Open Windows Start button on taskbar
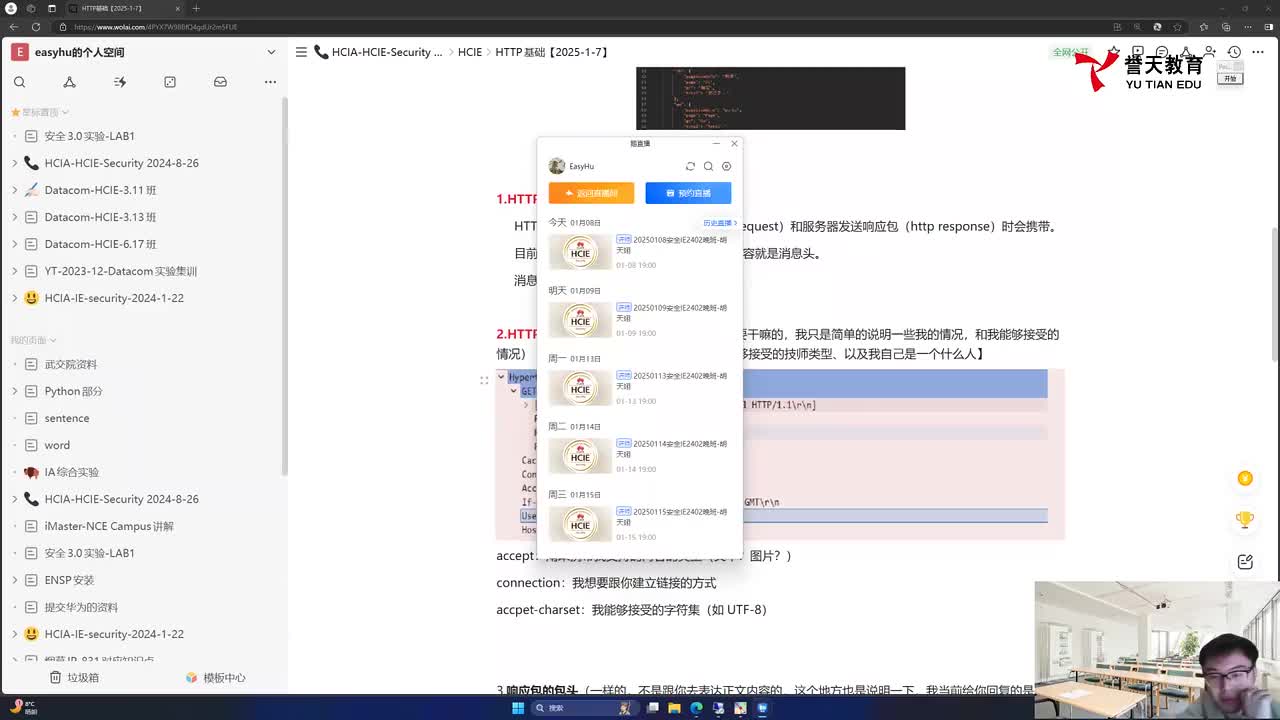The width and height of the screenshot is (1280, 720). point(518,708)
